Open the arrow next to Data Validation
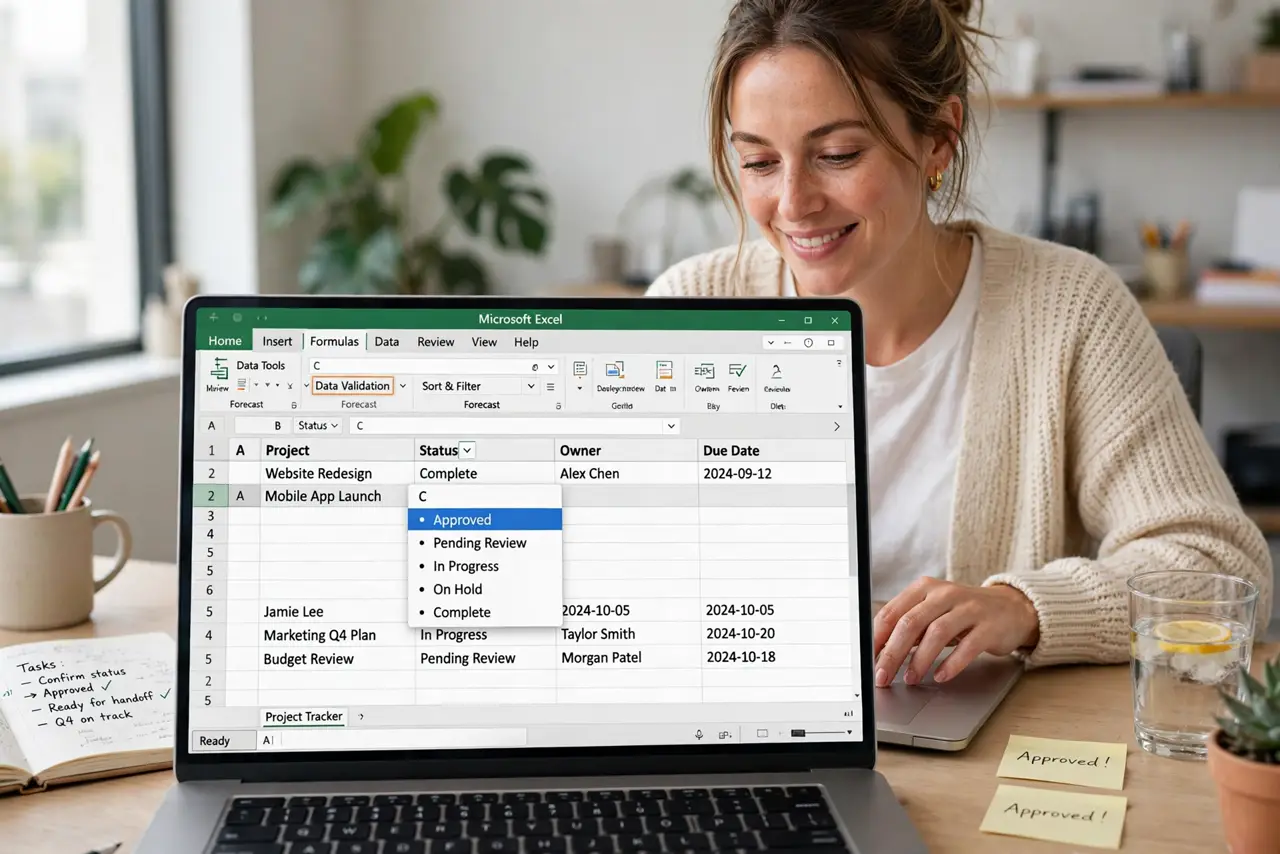The image size is (1280, 854). pos(402,386)
